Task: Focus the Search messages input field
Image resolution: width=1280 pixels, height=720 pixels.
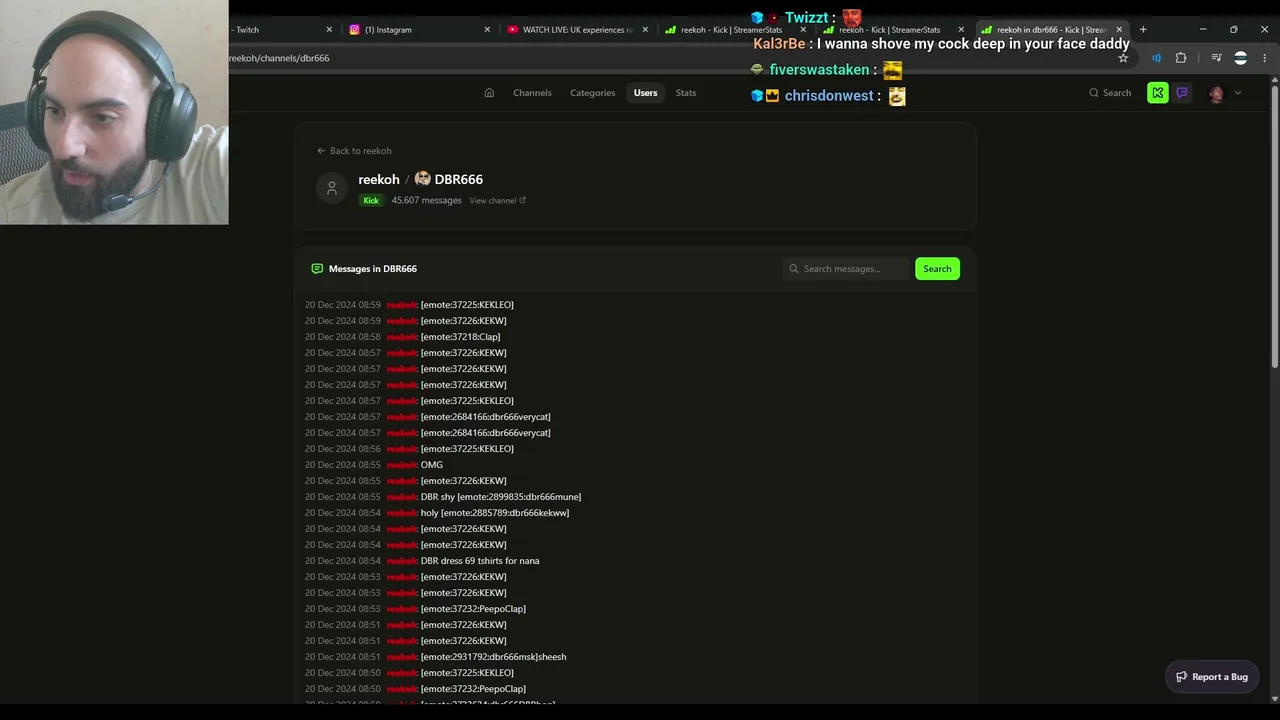Action: (x=846, y=269)
